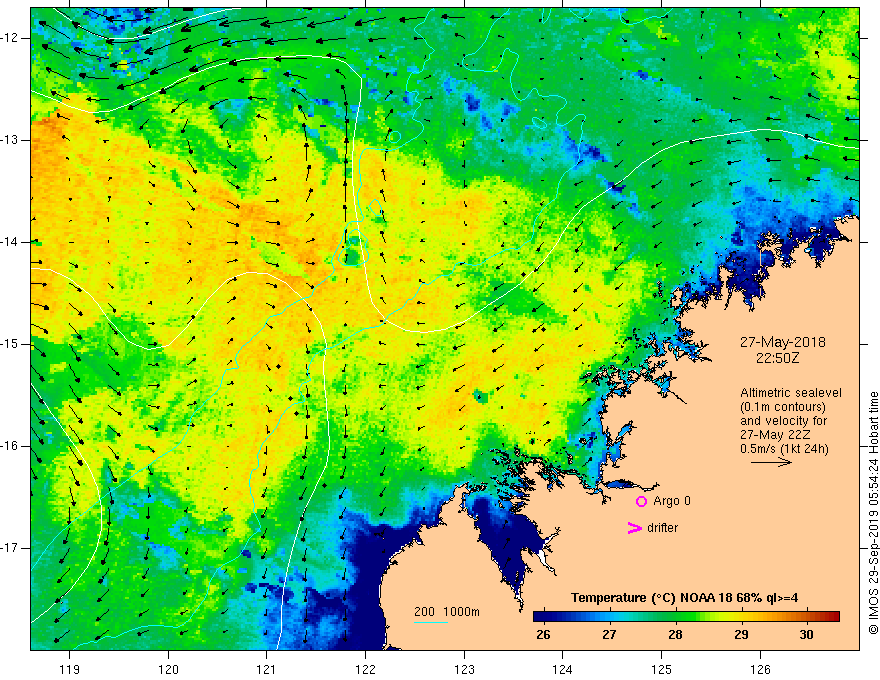Click the '0.5m/s (1kt 24h)' scale label
Screen dimensions: 880x680
click(784, 449)
